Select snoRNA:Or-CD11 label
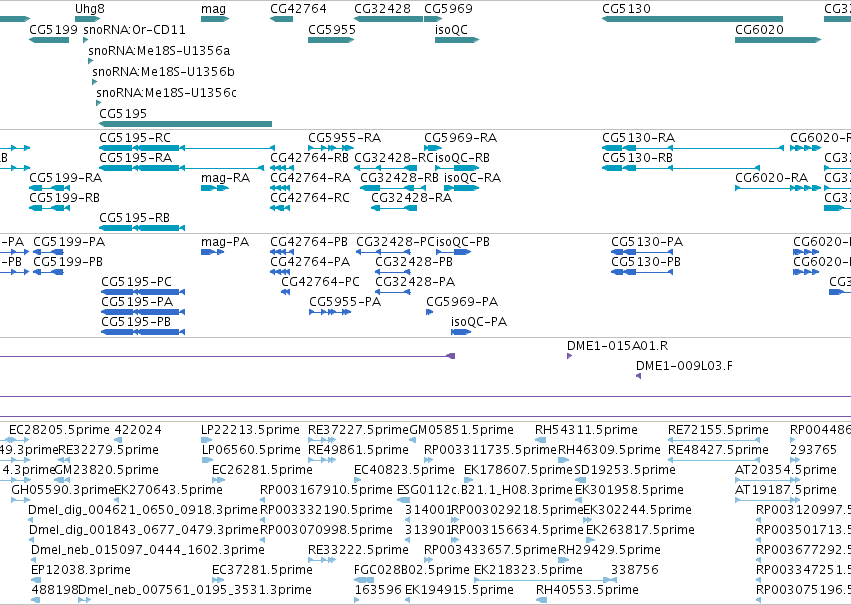This screenshot has width=851, height=605. click(134, 29)
